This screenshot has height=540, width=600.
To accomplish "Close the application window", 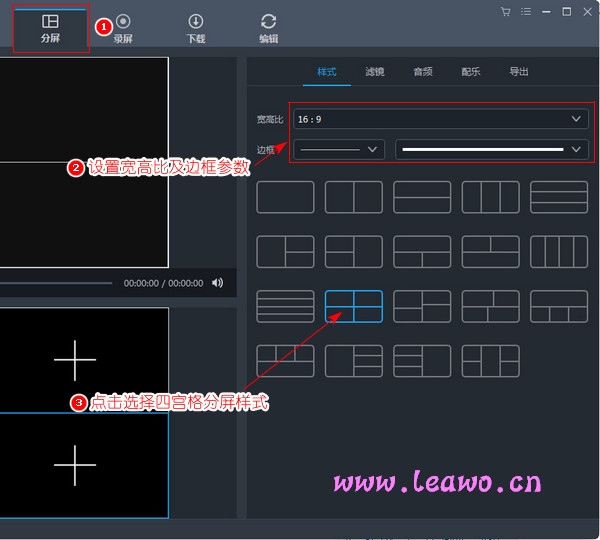I will pyautogui.click(x=587, y=12).
